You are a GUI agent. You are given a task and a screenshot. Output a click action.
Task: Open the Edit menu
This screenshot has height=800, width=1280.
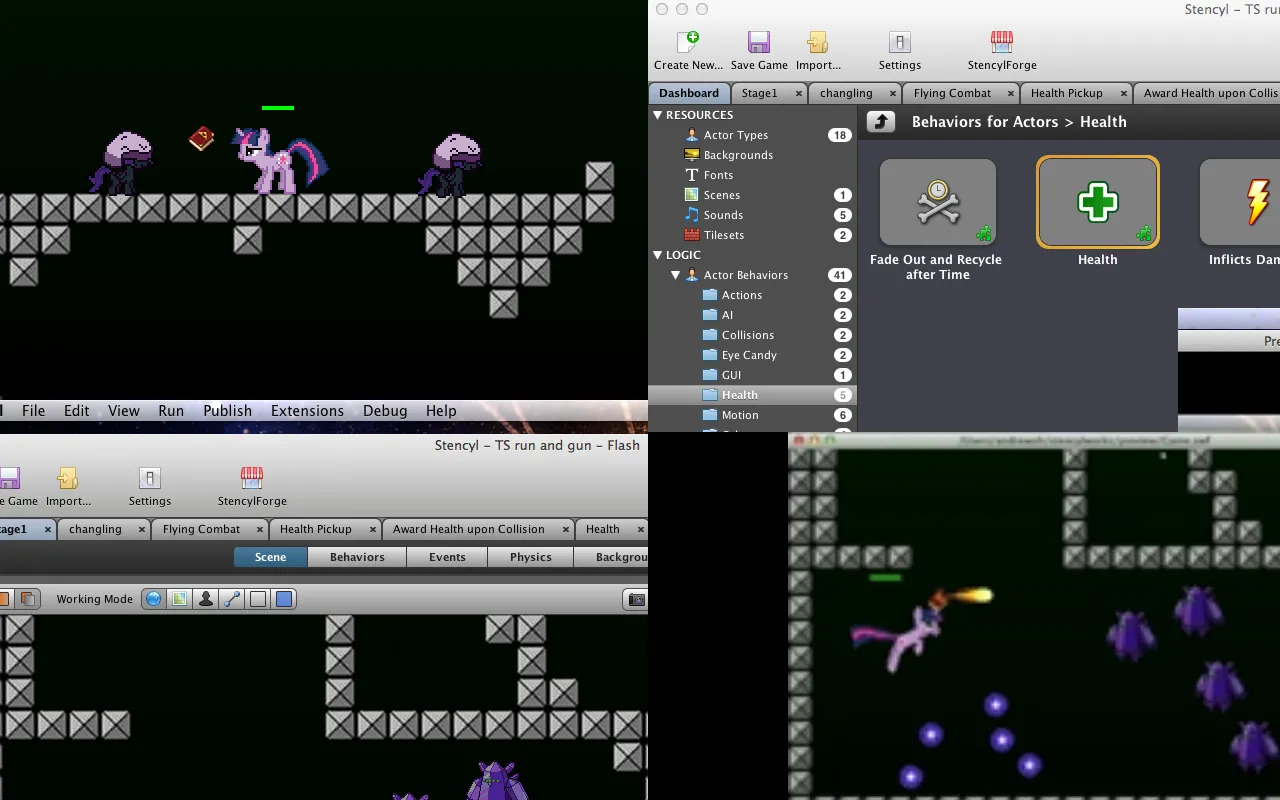(77, 410)
